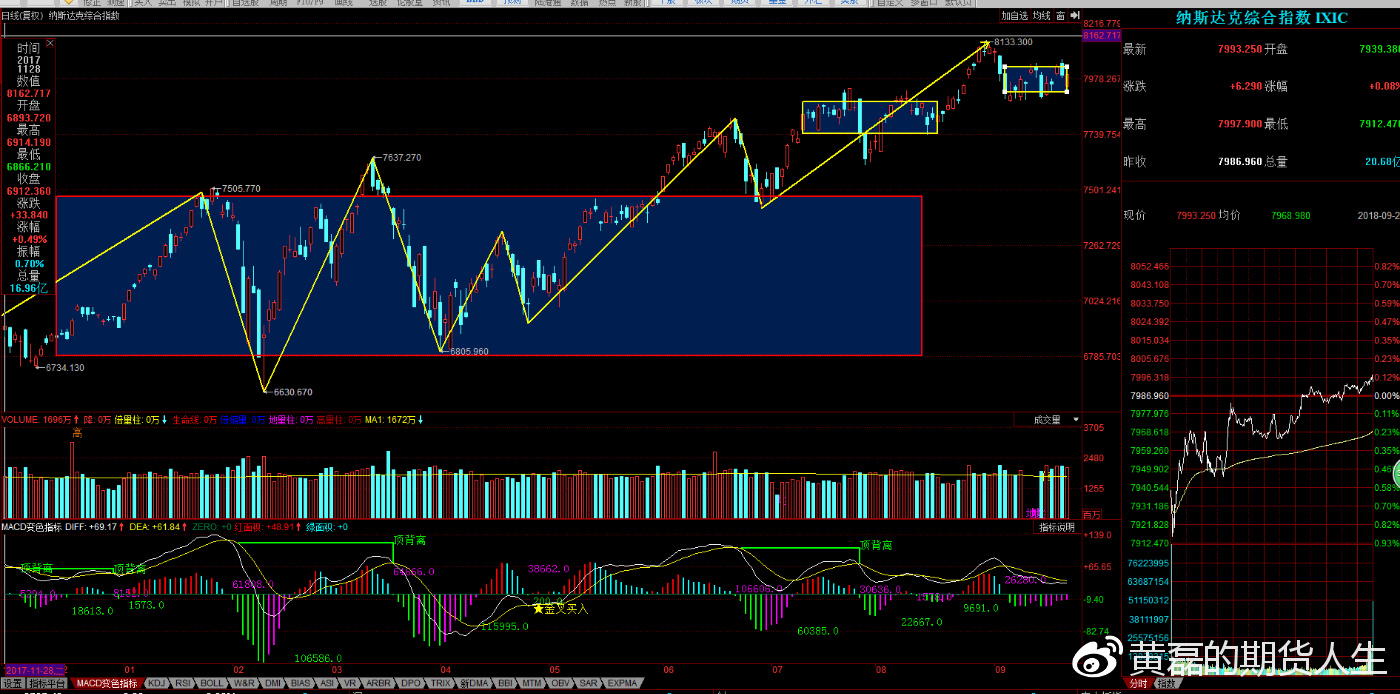
Task: Switch to the VR indicator tab
Action: pyautogui.click(x=351, y=684)
